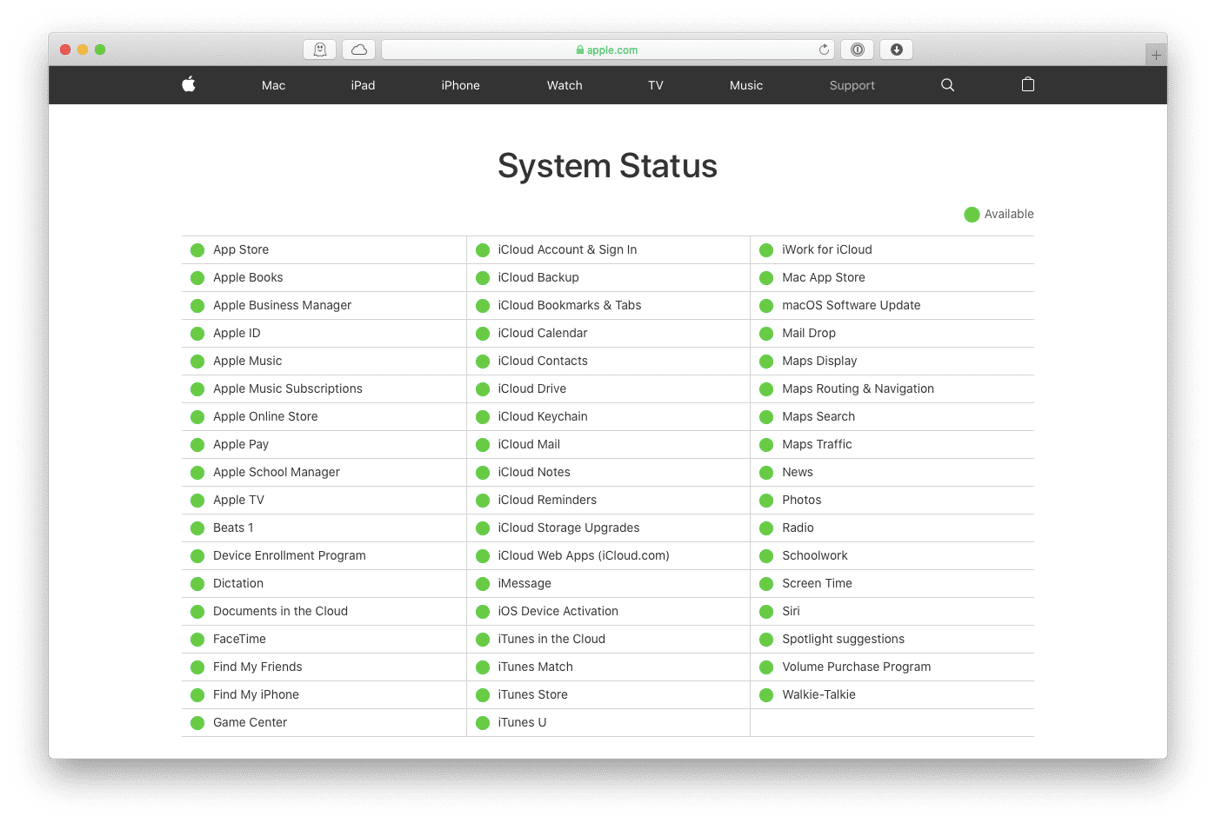1216x823 pixels.
Task: Select Documents in the Cloud entry
Action: [280, 611]
